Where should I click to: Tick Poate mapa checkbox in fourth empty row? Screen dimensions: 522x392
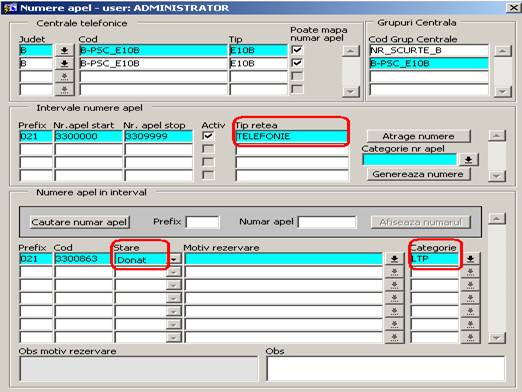[297, 89]
